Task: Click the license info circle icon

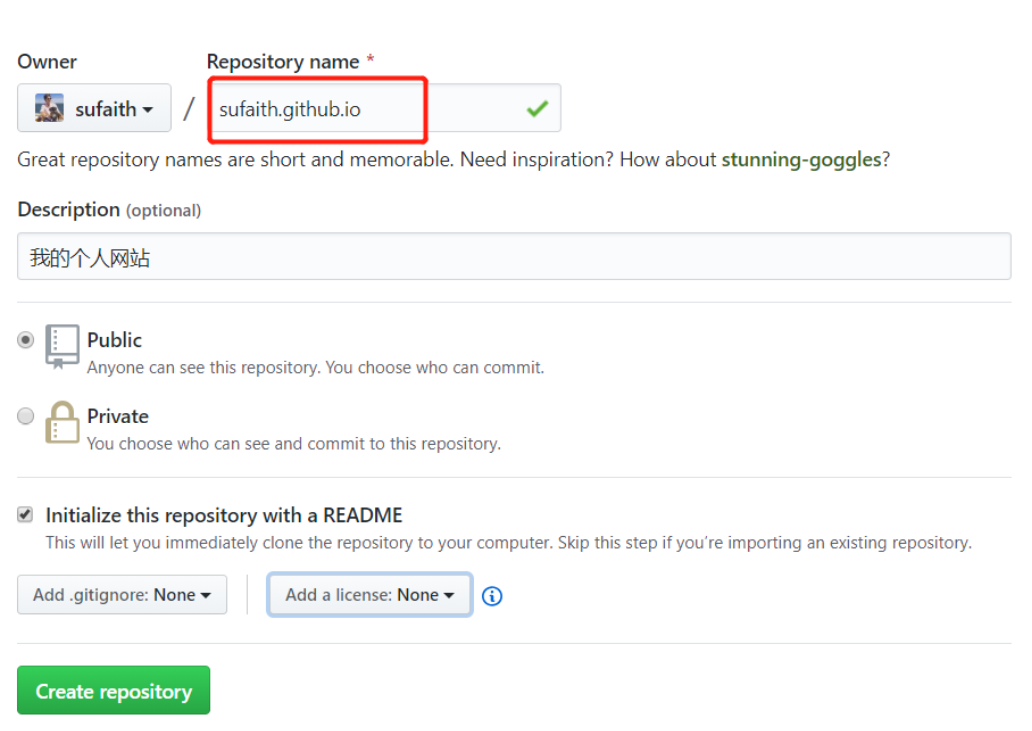Action: [492, 596]
